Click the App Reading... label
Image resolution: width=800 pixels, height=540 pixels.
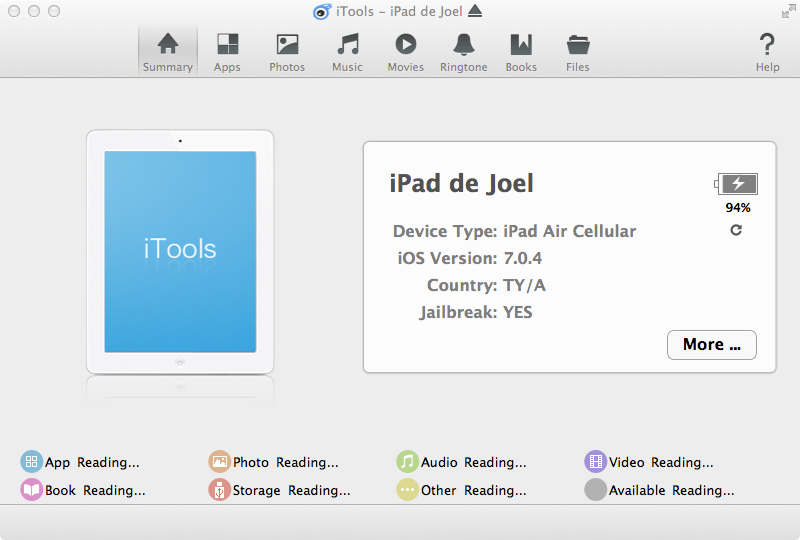pos(92,462)
